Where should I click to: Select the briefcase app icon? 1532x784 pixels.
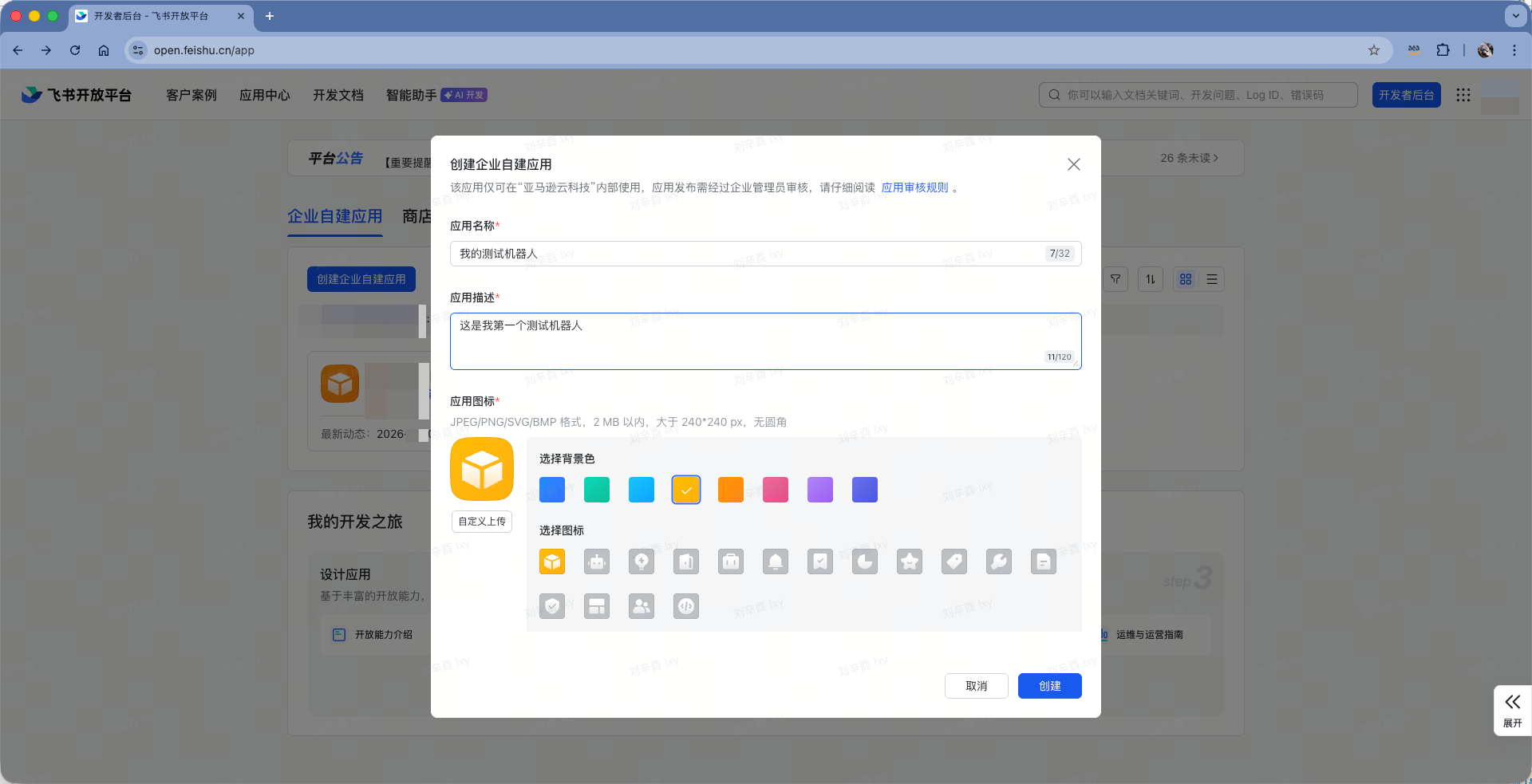coord(731,561)
